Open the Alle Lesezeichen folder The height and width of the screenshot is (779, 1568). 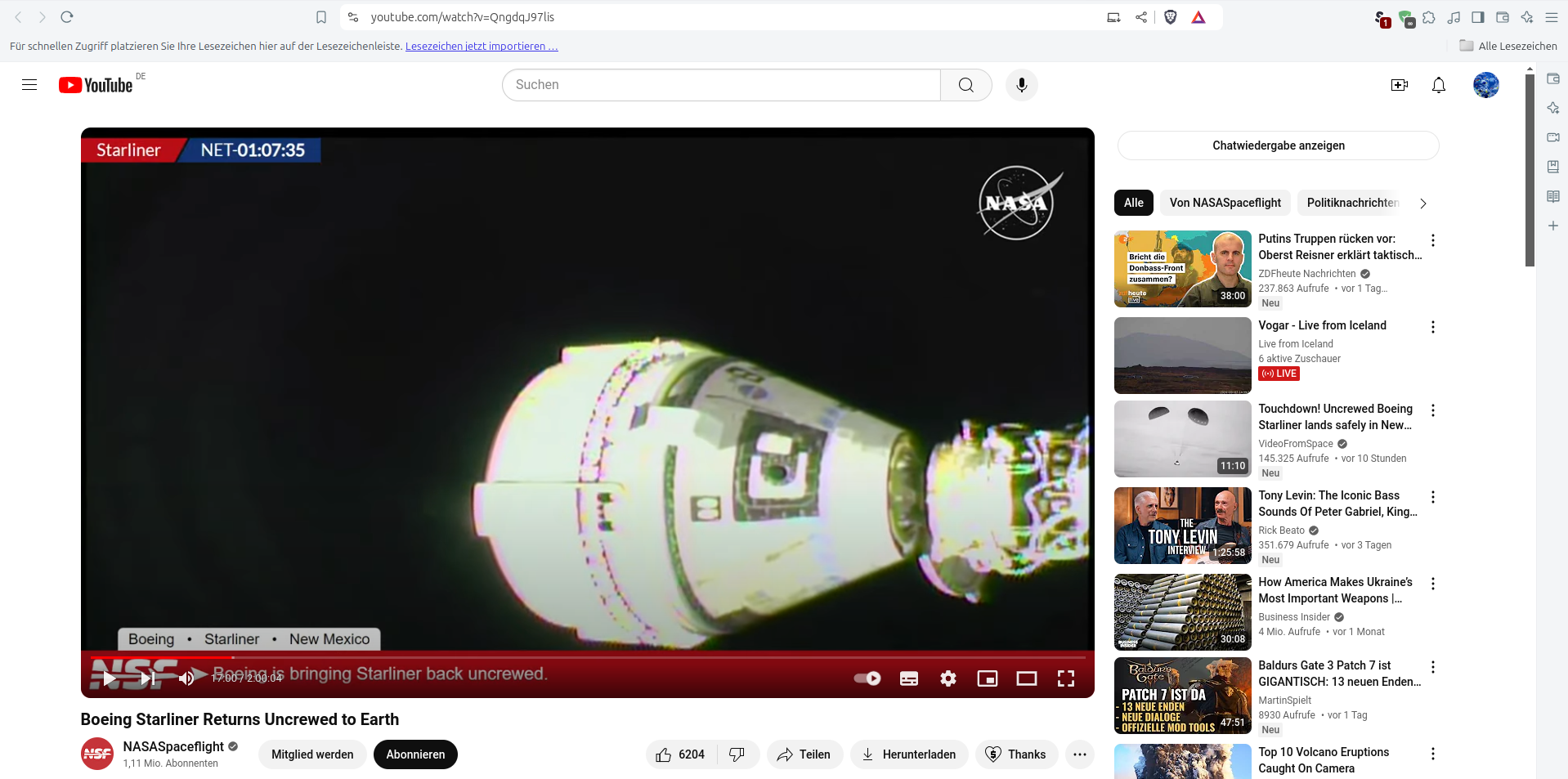click(x=1508, y=46)
